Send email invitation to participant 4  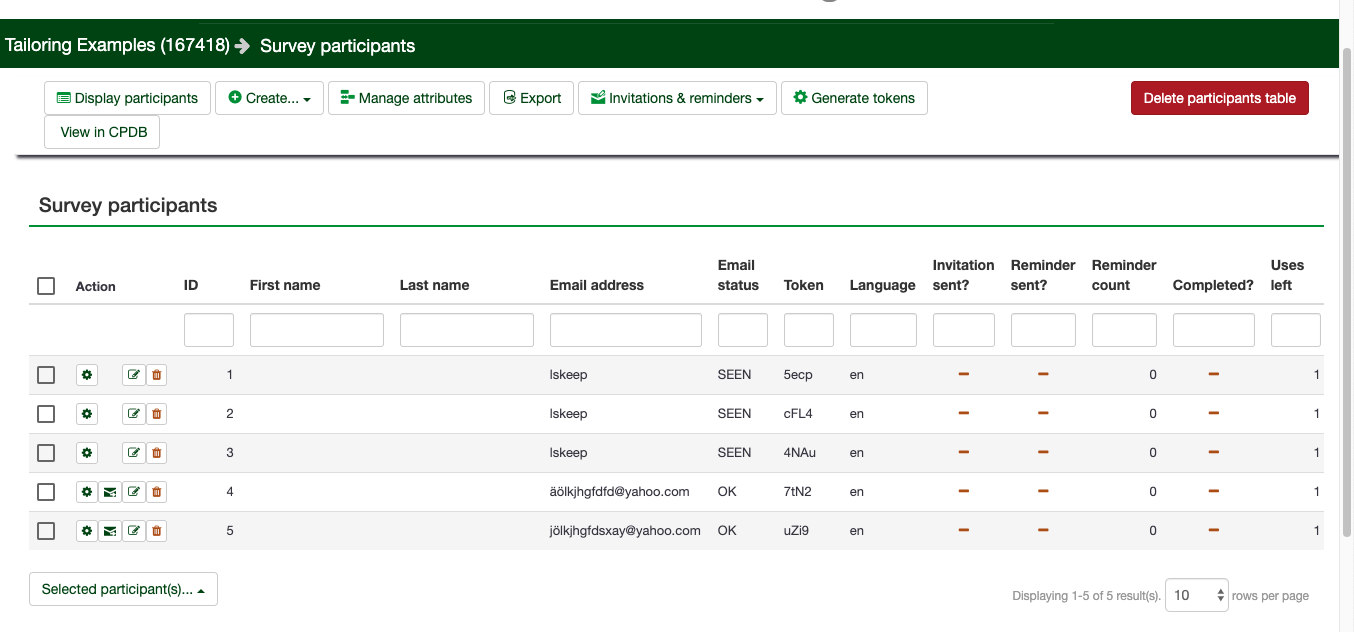tap(110, 492)
